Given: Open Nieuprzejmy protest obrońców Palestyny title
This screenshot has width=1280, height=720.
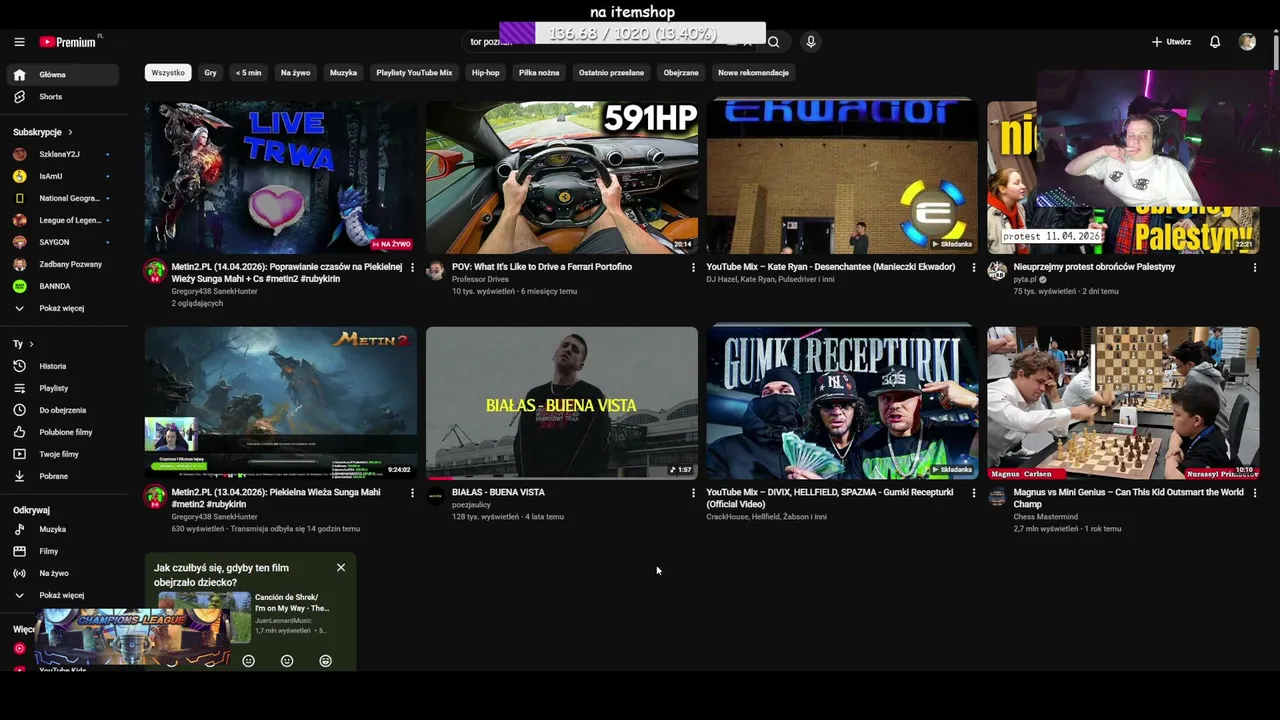Looking at the screenshot, I should tap(1094, 267).
